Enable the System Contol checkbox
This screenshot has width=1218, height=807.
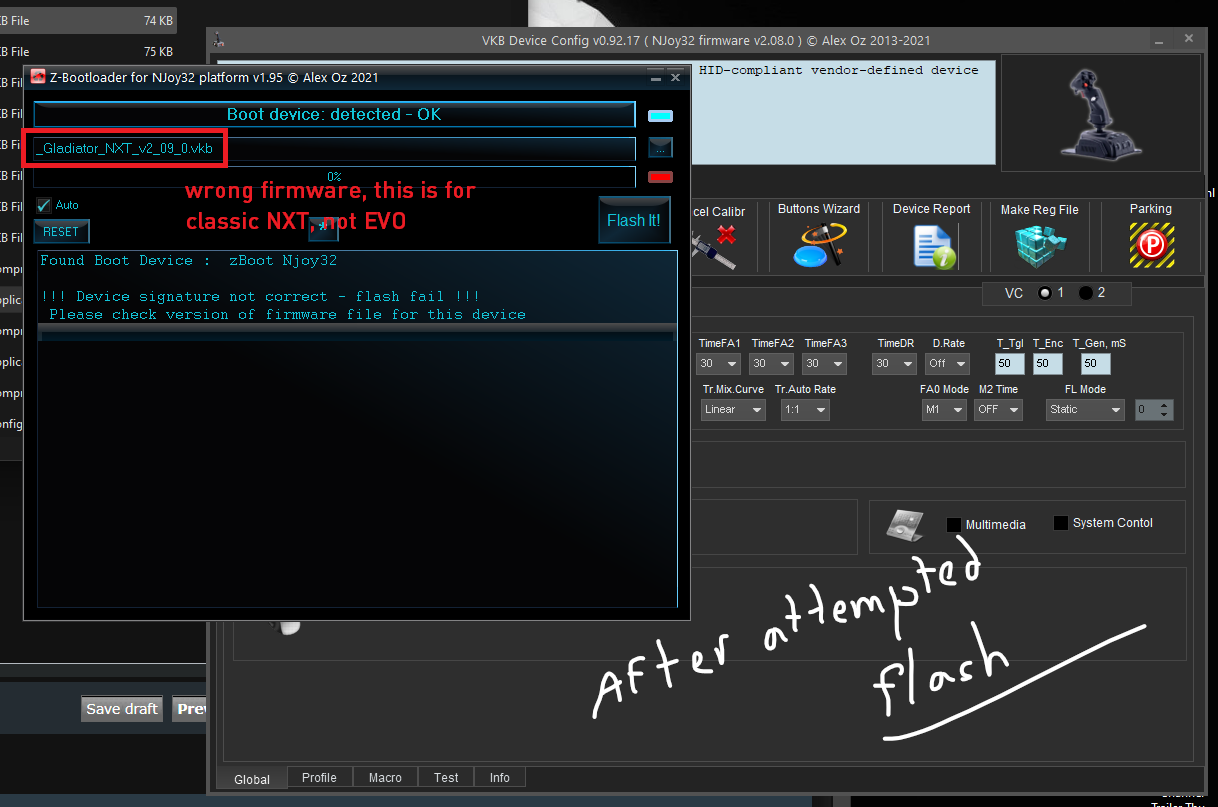1061,523
